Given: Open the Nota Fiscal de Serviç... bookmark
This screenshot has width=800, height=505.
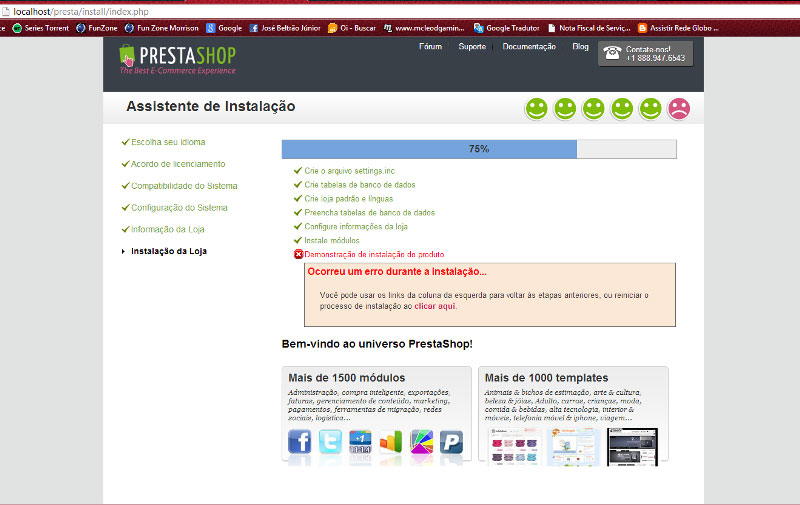Looking at the screenshot, I should coord(589,28).
